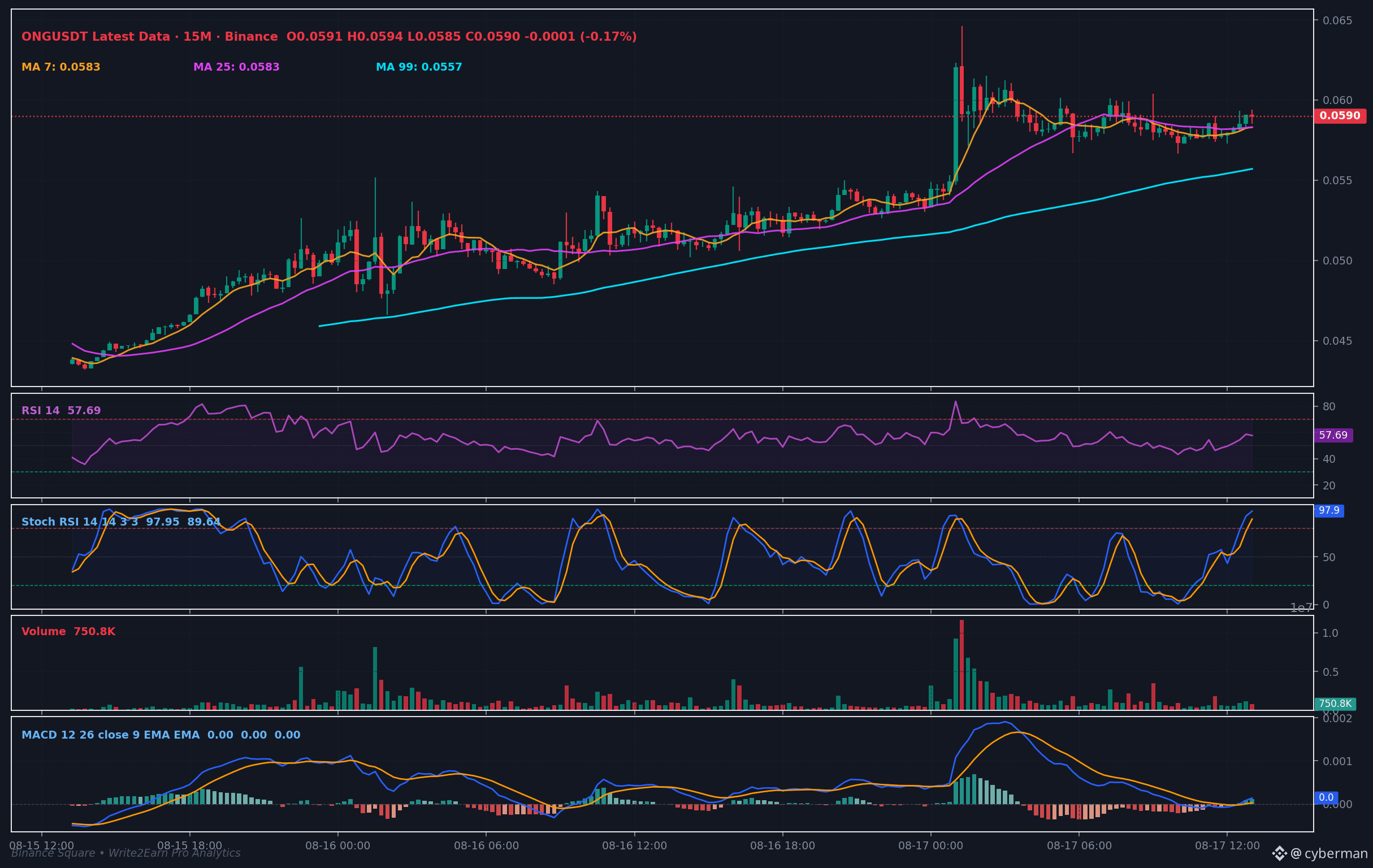1373x868 pixels.
Task: Click the 40 tick on RSI axis
Action: coord(1329,459)
